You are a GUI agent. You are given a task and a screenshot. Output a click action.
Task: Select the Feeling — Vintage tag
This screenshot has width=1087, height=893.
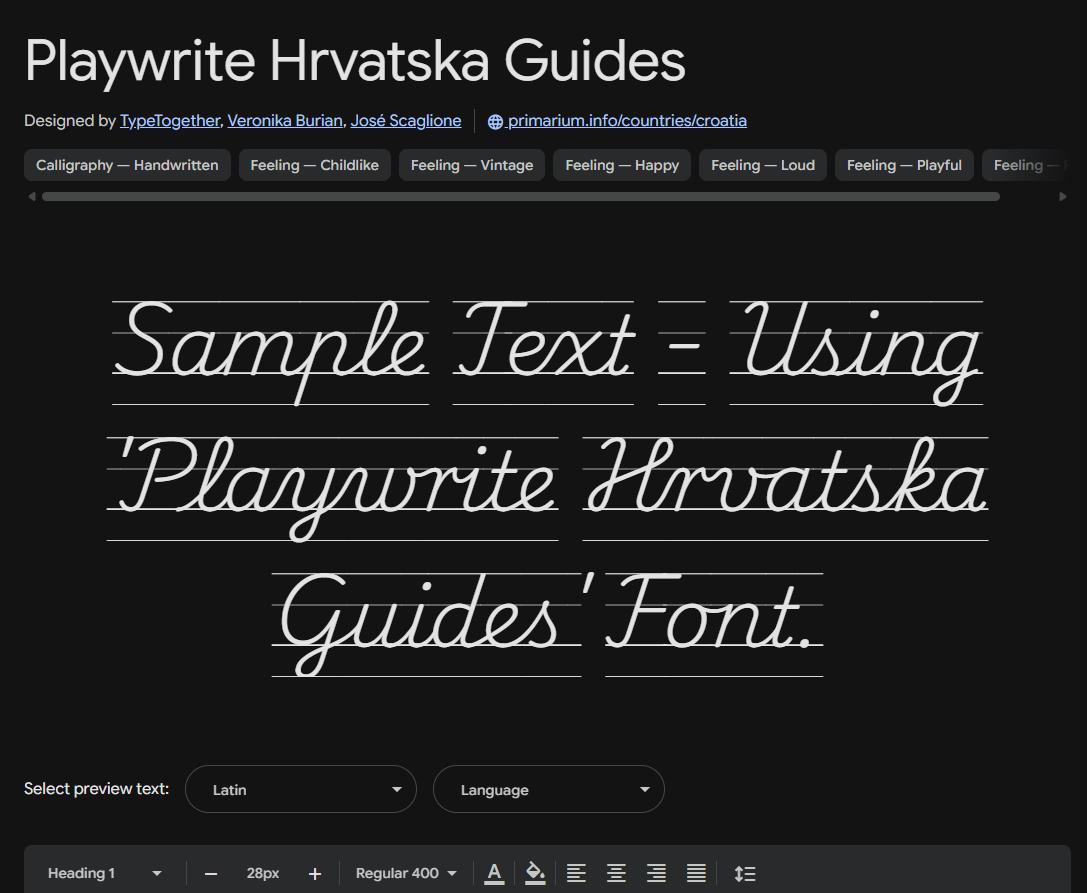(x=471, y=165)
